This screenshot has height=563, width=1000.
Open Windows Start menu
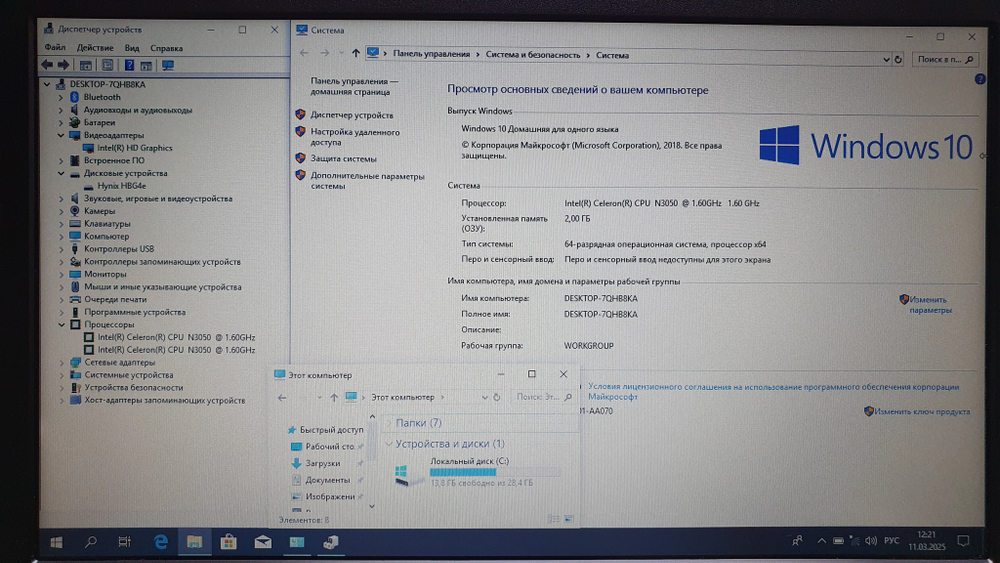tap(56, 542)
